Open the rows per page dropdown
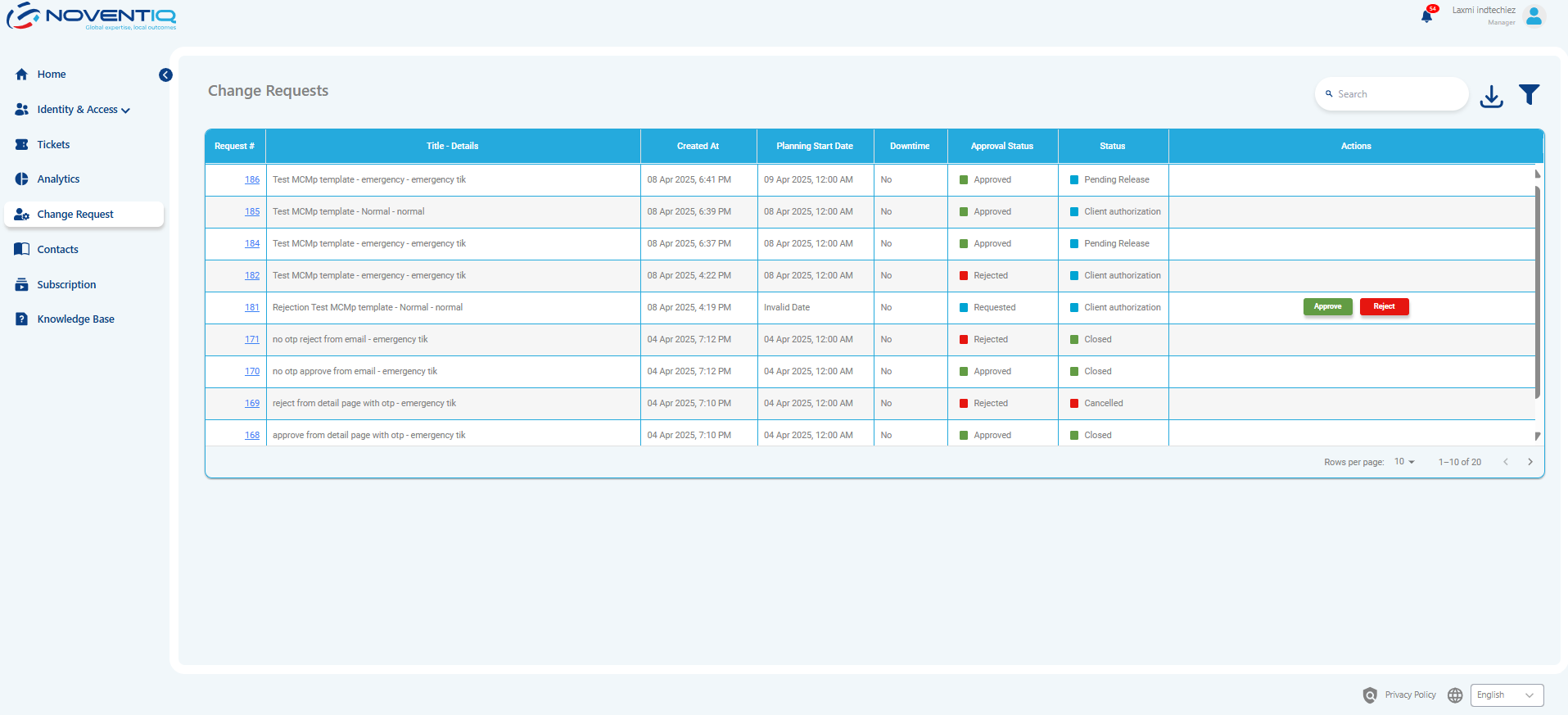 tap(1404, 462)
